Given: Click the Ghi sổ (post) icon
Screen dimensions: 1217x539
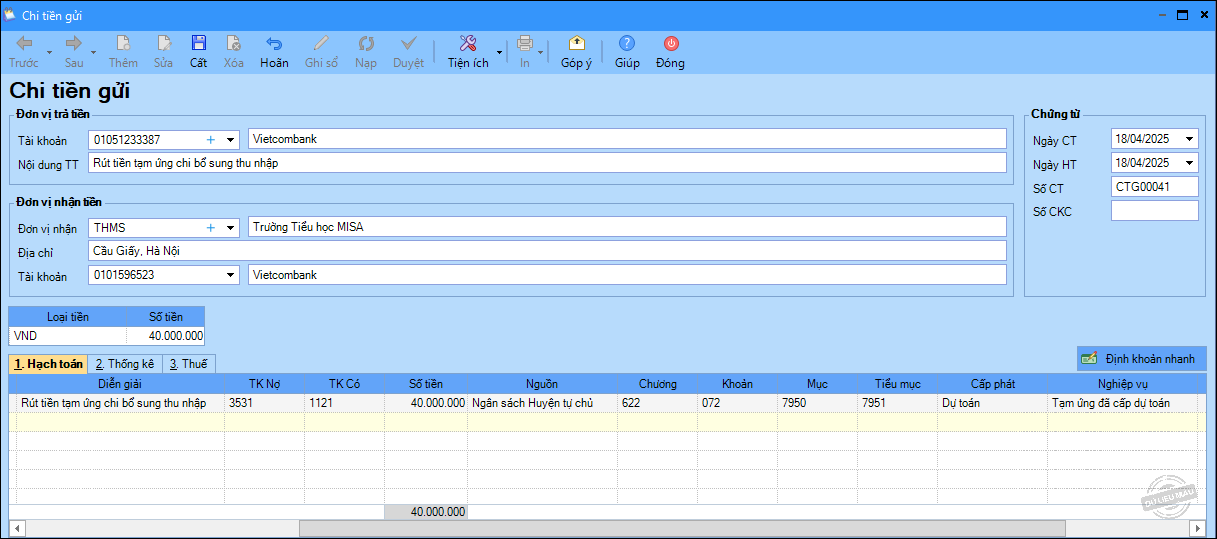Looking at the screenshot, I should pos(321,43).
